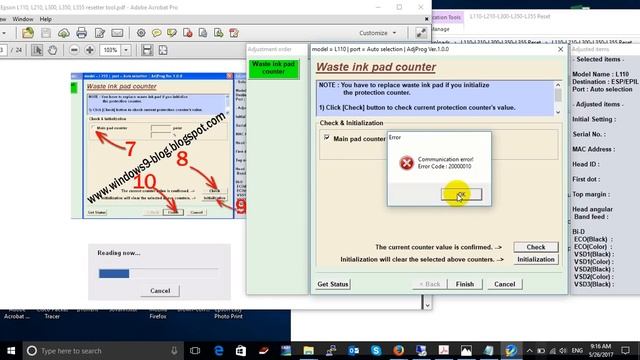Image resolution: width=640 pixels, height=360 pixels.
Task: Open Adobe Acrobat taskbar icon
Action: coord(443,351)
